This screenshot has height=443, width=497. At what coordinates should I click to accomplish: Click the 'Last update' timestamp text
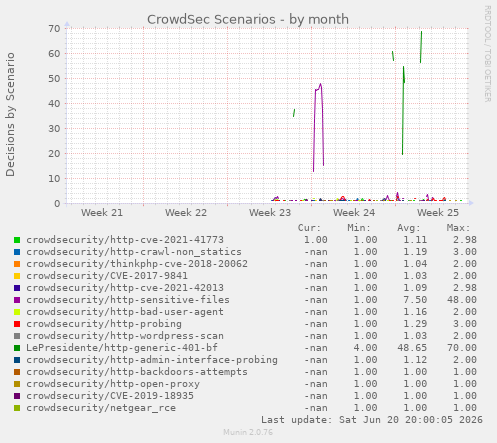coord(372,420)
